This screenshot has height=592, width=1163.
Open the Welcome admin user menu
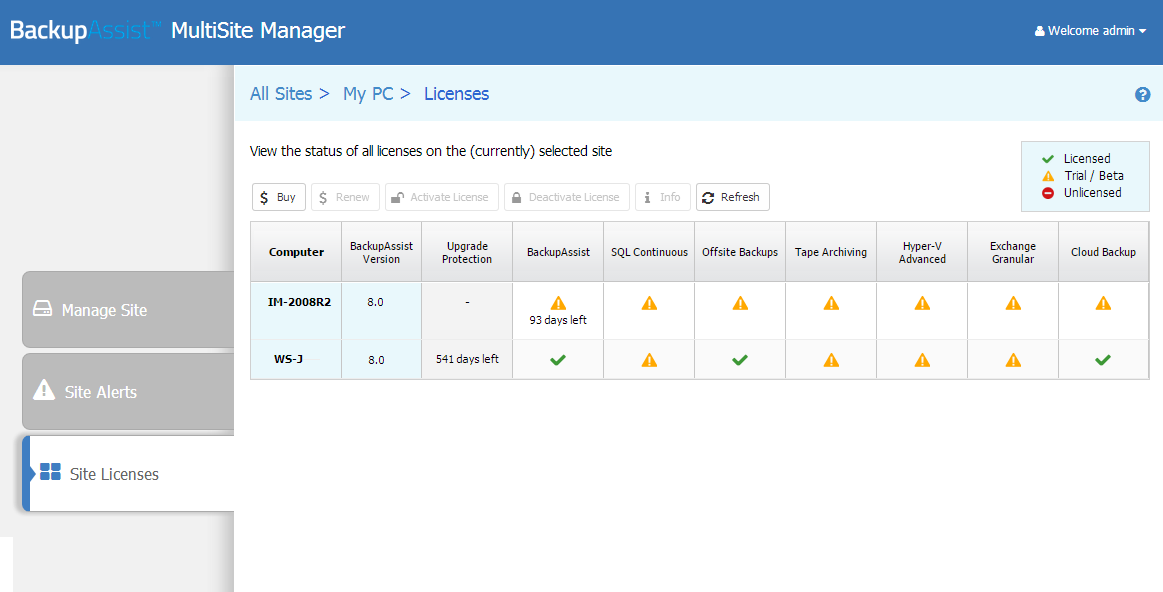point(1091,31)
